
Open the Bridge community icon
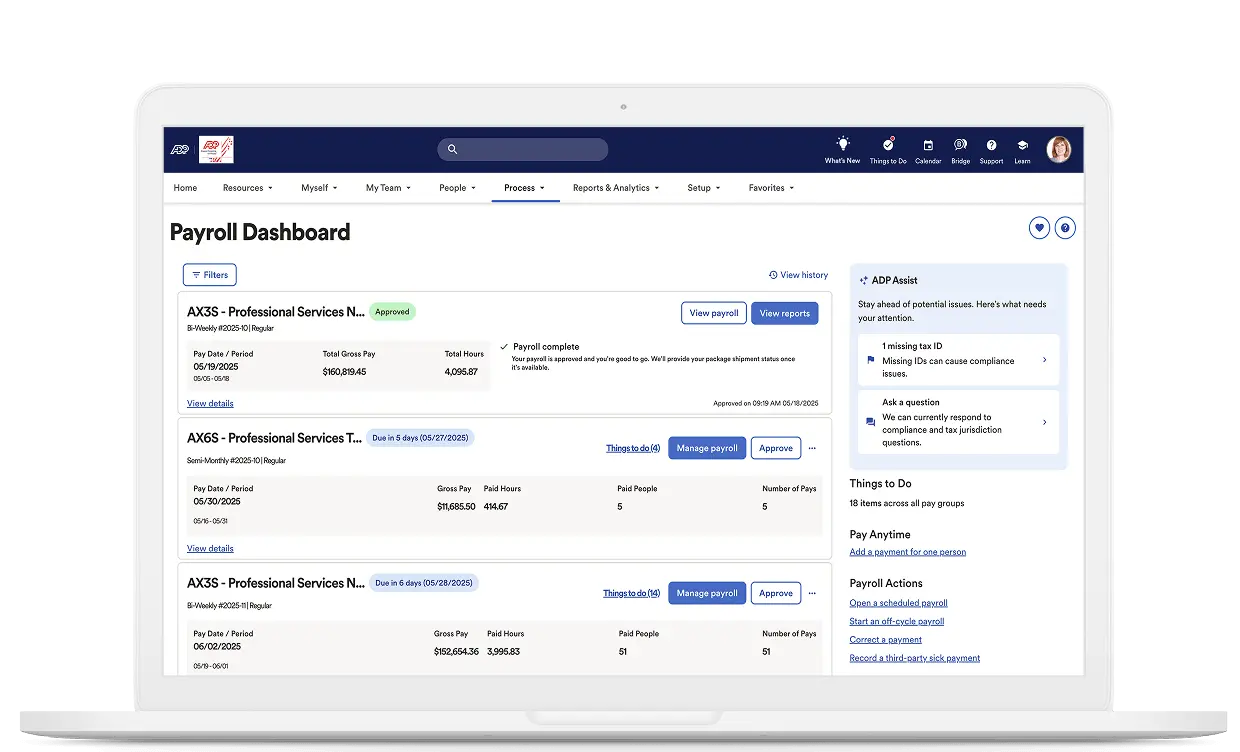(960, 144)
